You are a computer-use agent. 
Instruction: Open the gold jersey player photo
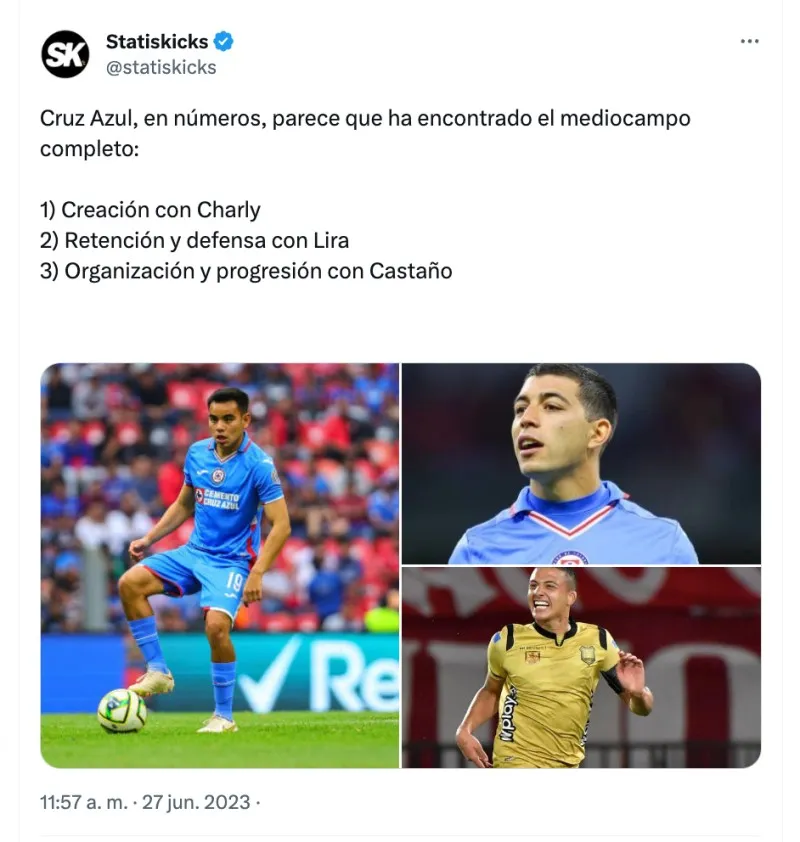click(581, 667)
